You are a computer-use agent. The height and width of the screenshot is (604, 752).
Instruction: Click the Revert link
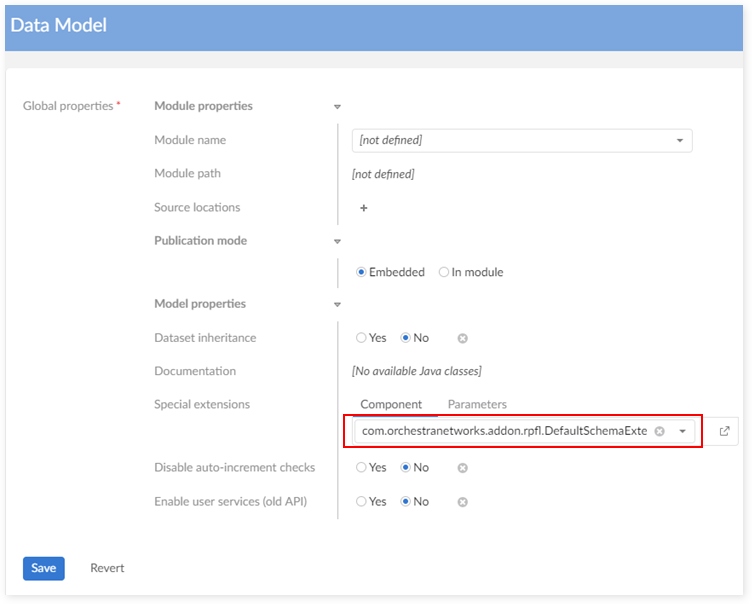coord(107,568)
